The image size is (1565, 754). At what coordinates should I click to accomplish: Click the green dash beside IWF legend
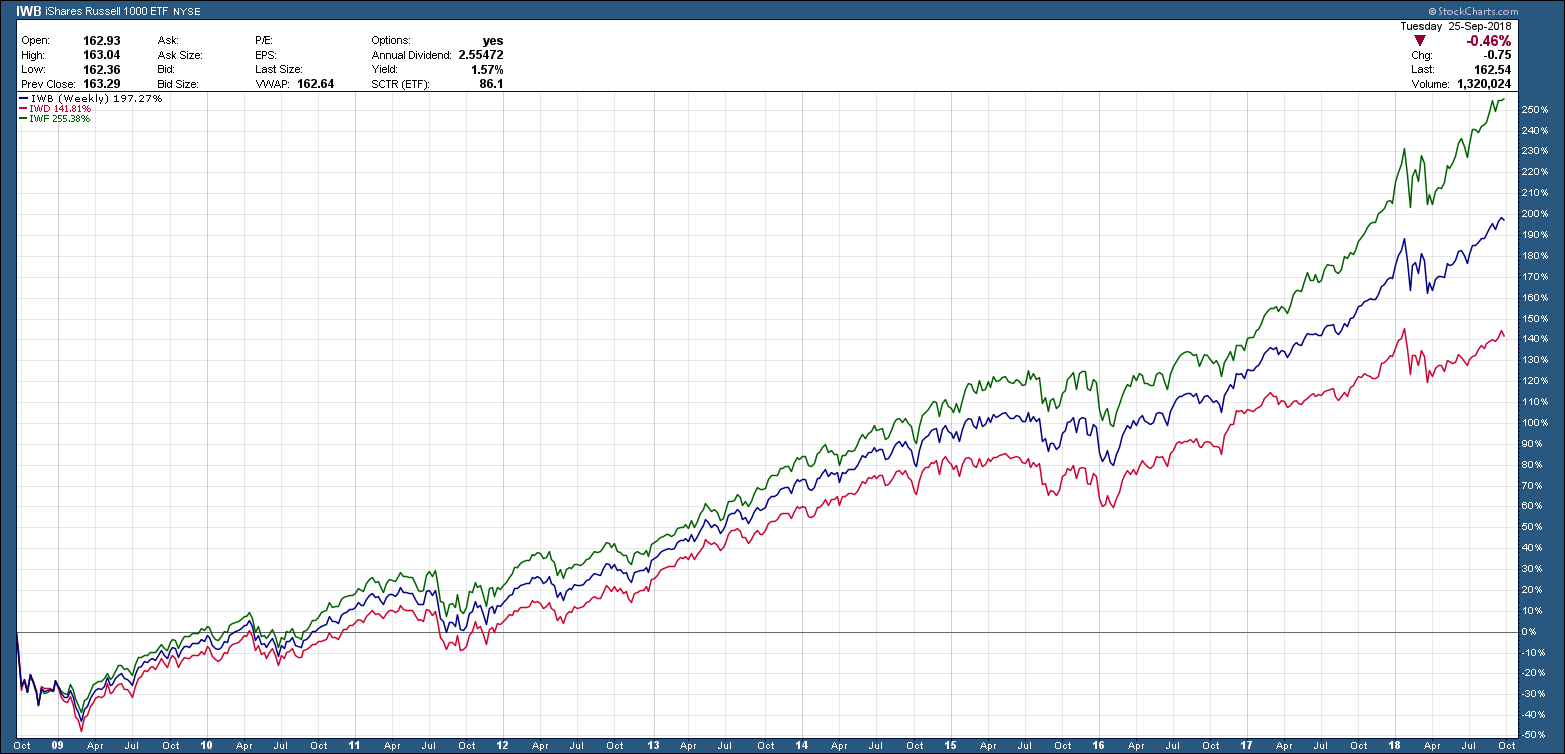23,118
